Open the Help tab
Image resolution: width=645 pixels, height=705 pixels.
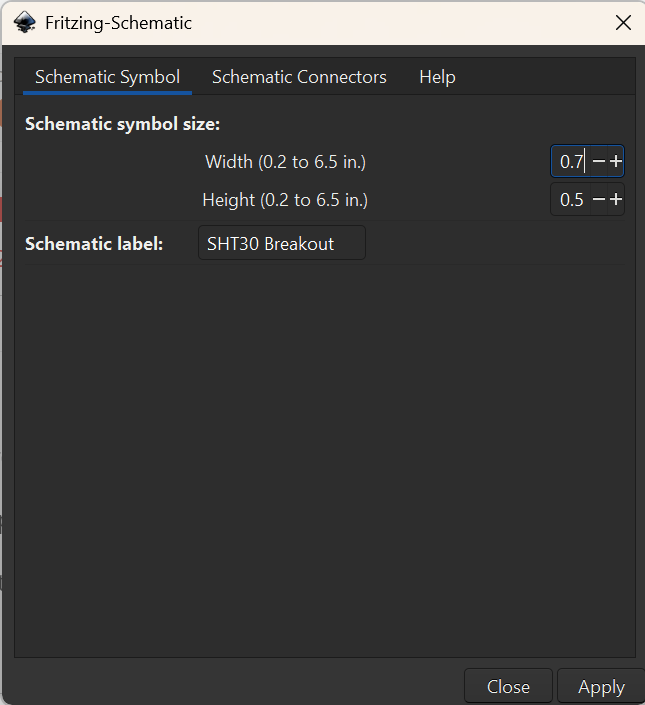pos(437,77)
